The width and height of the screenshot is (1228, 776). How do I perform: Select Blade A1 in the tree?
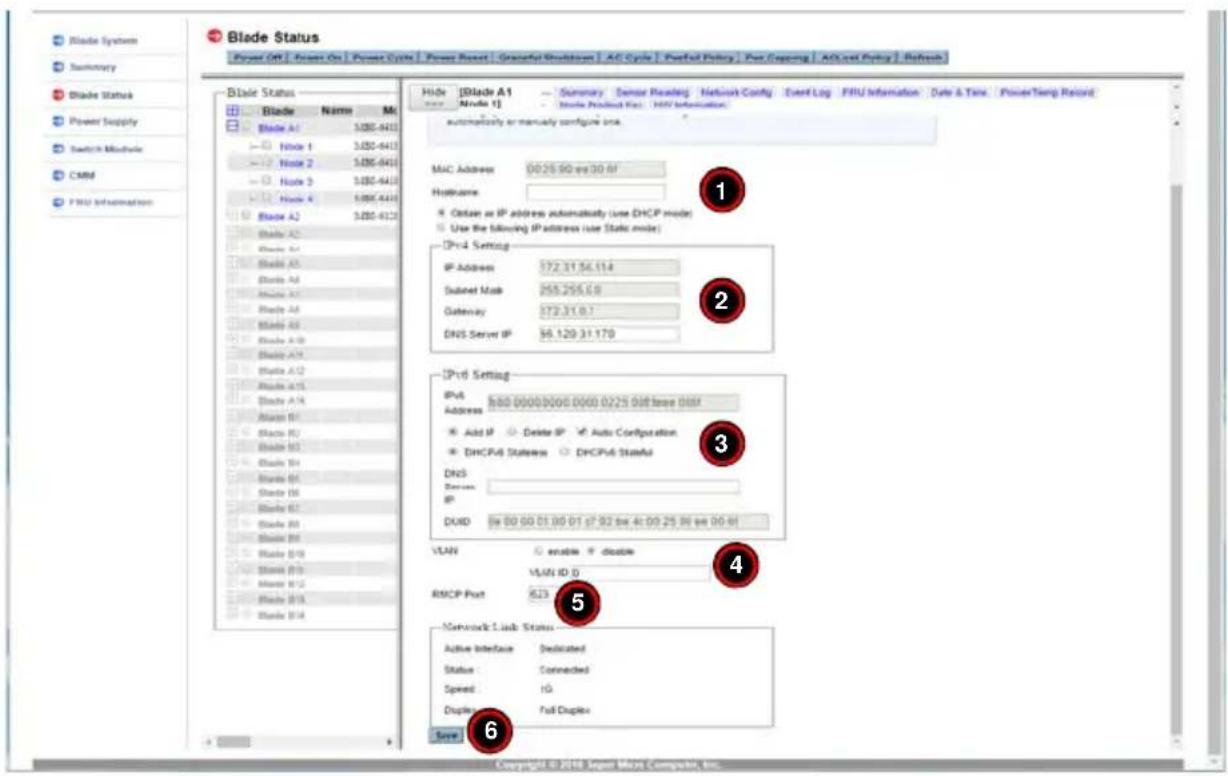tap(278, 128)
